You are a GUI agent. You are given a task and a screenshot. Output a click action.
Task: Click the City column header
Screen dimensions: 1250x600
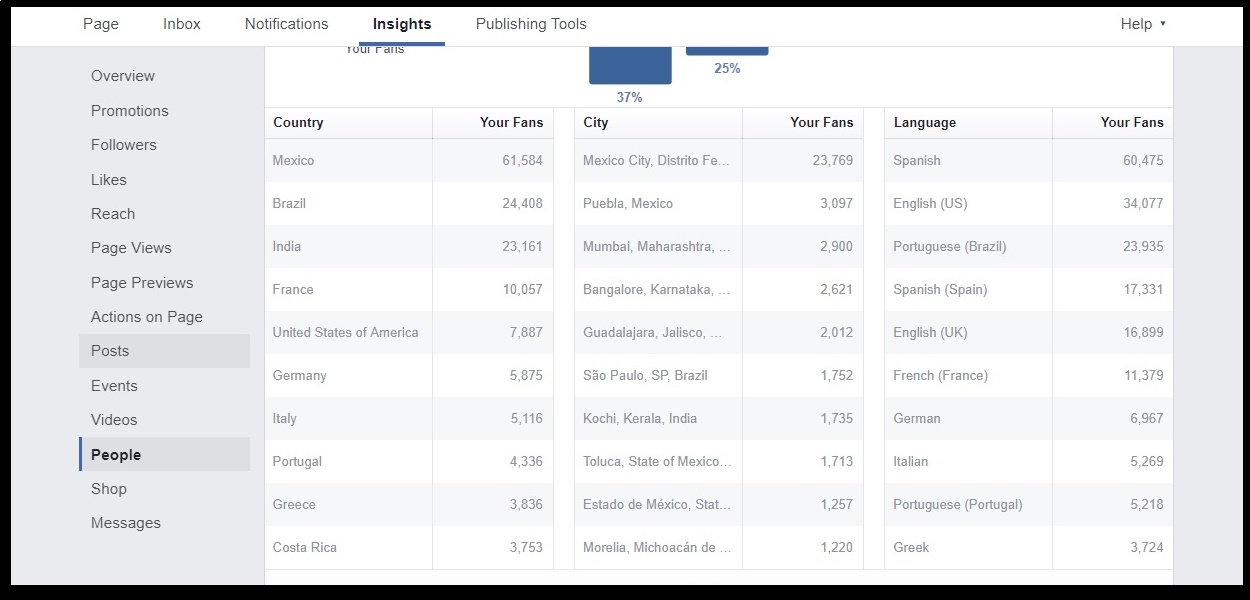(658, 123)
